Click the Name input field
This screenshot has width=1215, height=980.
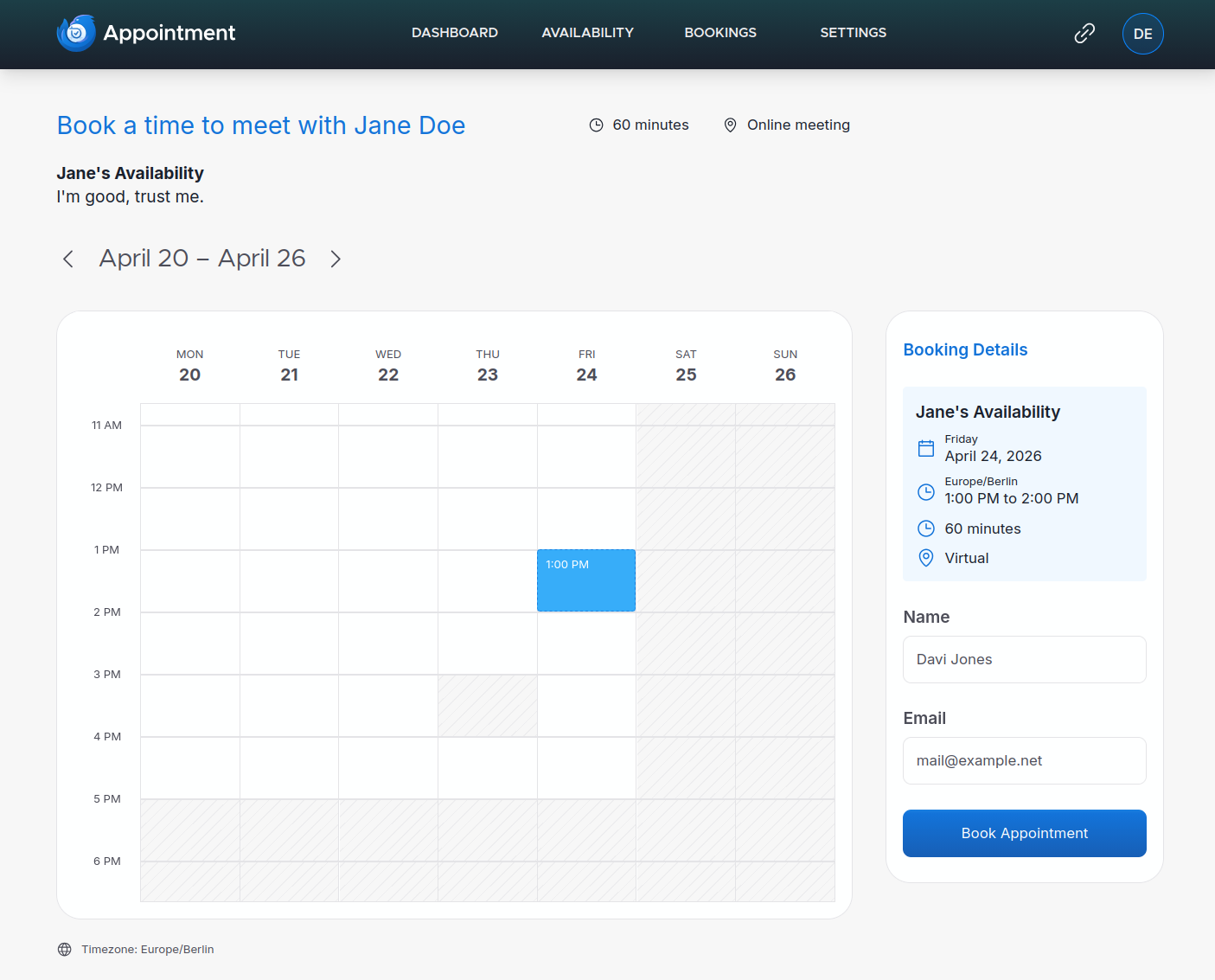pyautogui.click(x=1024, y=659)
